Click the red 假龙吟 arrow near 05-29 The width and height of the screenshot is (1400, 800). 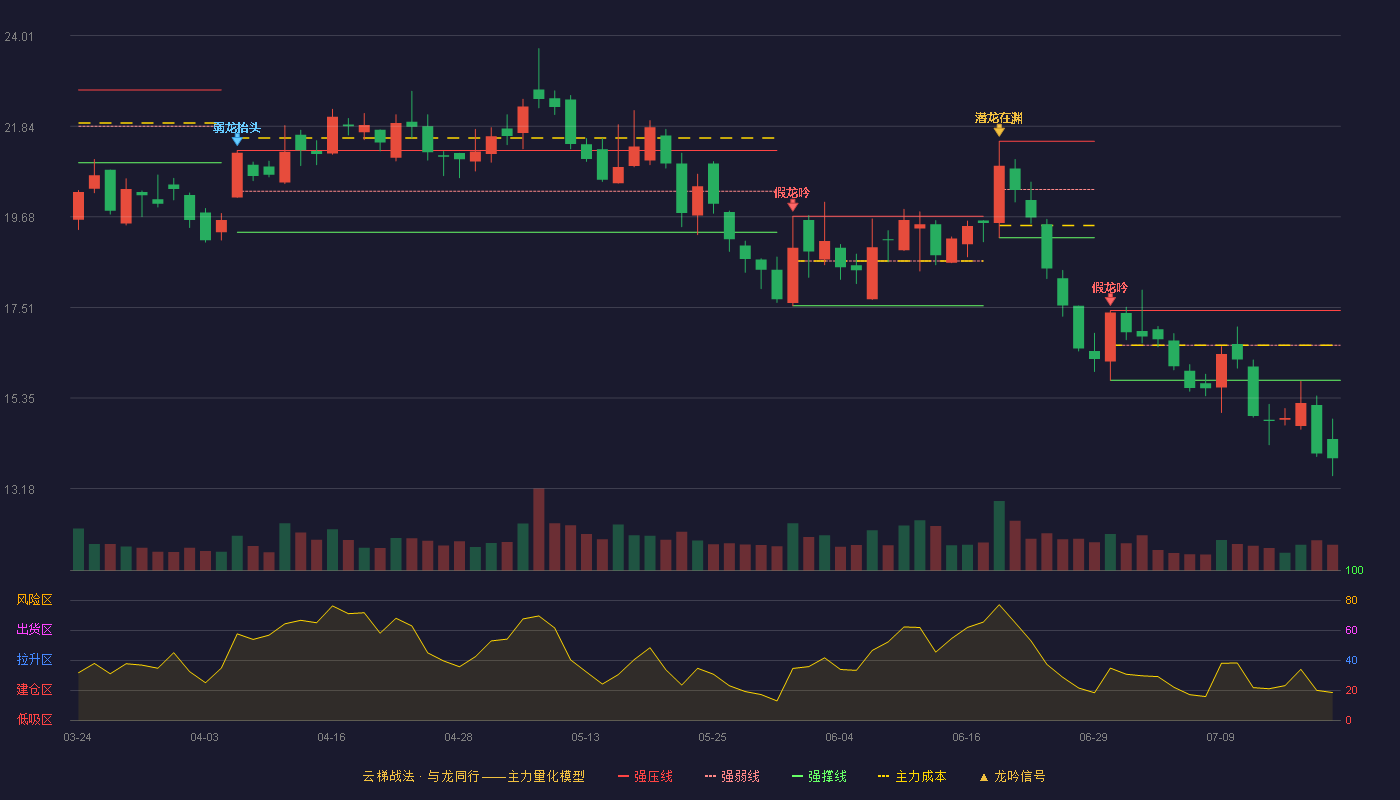click(793, 205)
